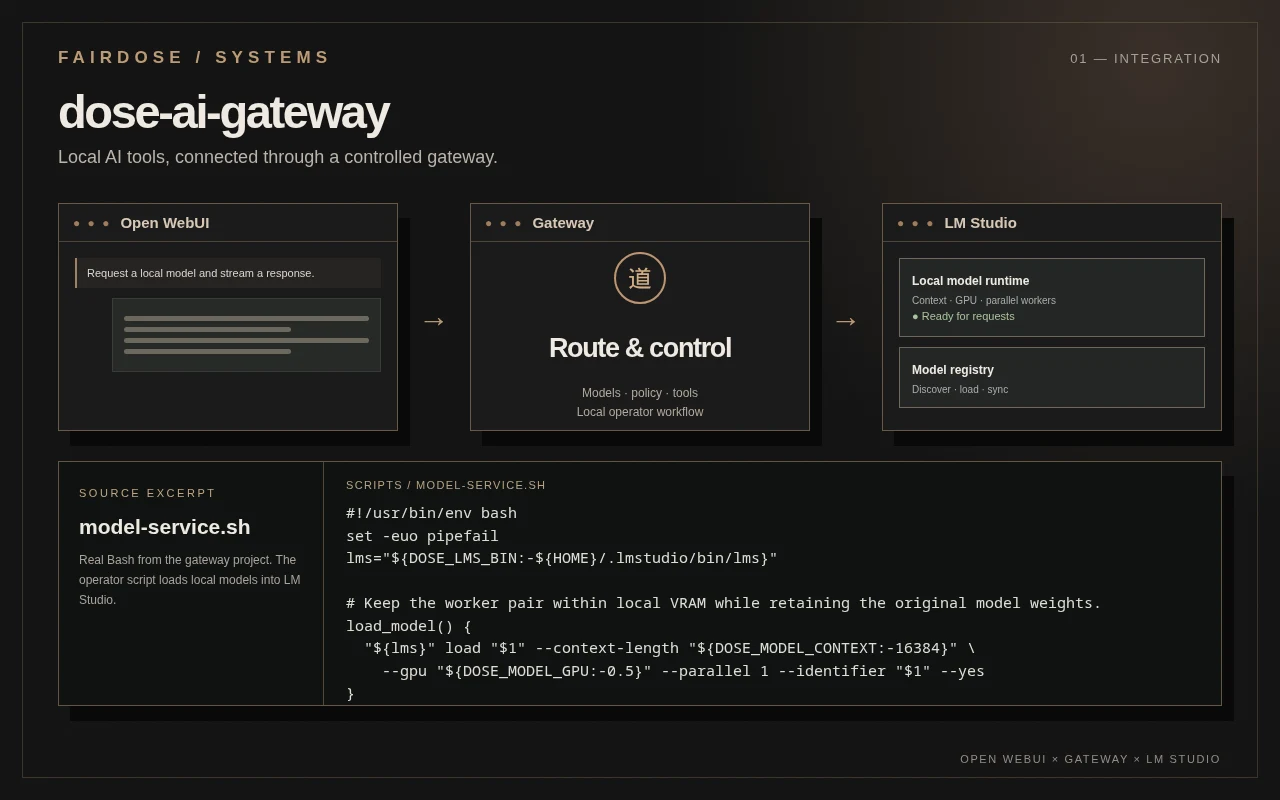The image size is (1280, 800).
Task: Click the footer "OPEN WEBUI × GATEWAY × LM STUDIO"
Action: pos(1091,759)
